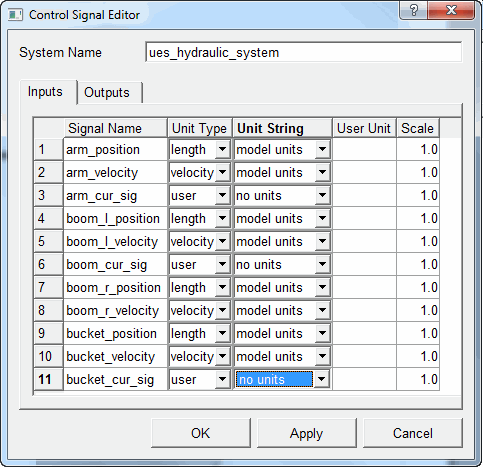Click the Apply button
The width and height of the screenshot is (483, 467).
pos(307,433)
